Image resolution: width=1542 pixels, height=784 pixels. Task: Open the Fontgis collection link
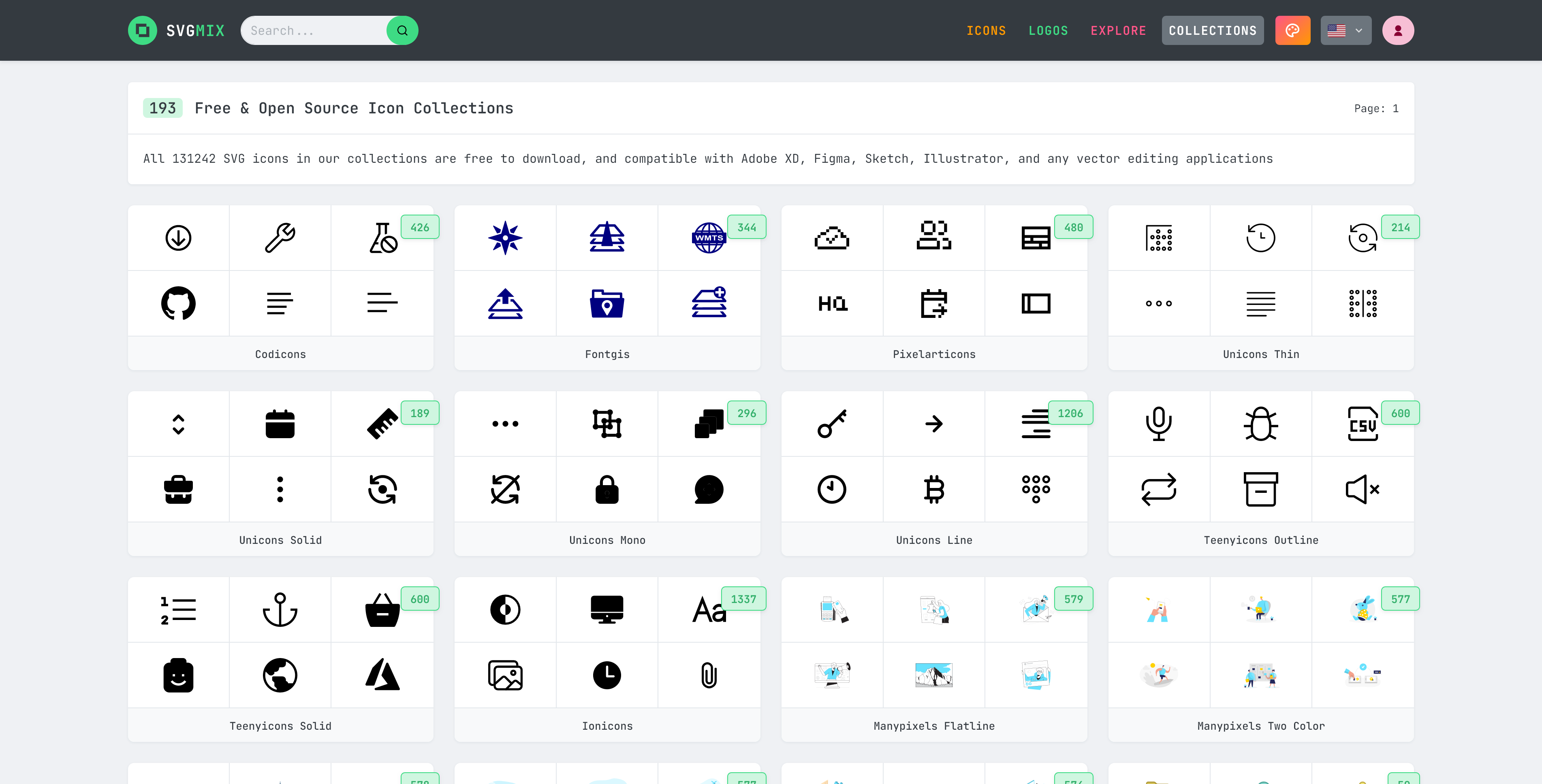click(x=607, y=354)
